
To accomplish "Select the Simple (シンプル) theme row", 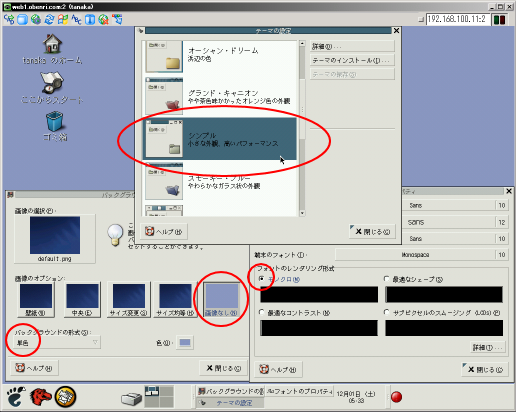I will [x=220, y=138].
